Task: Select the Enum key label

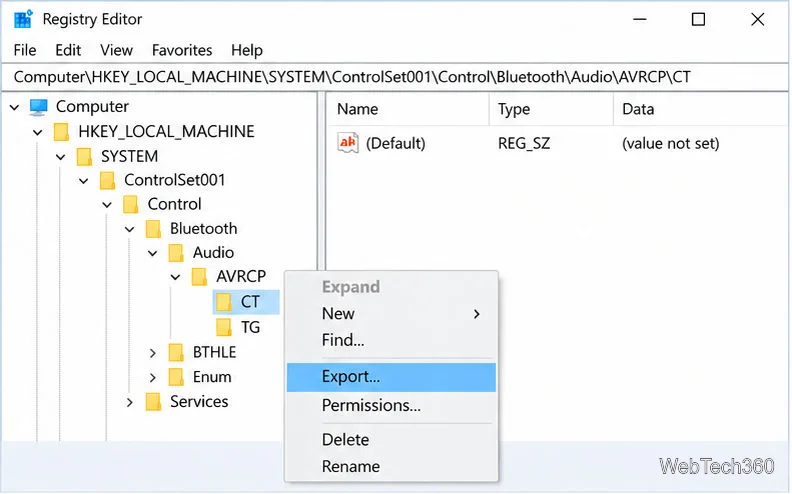Action: (x=212, y=377)
